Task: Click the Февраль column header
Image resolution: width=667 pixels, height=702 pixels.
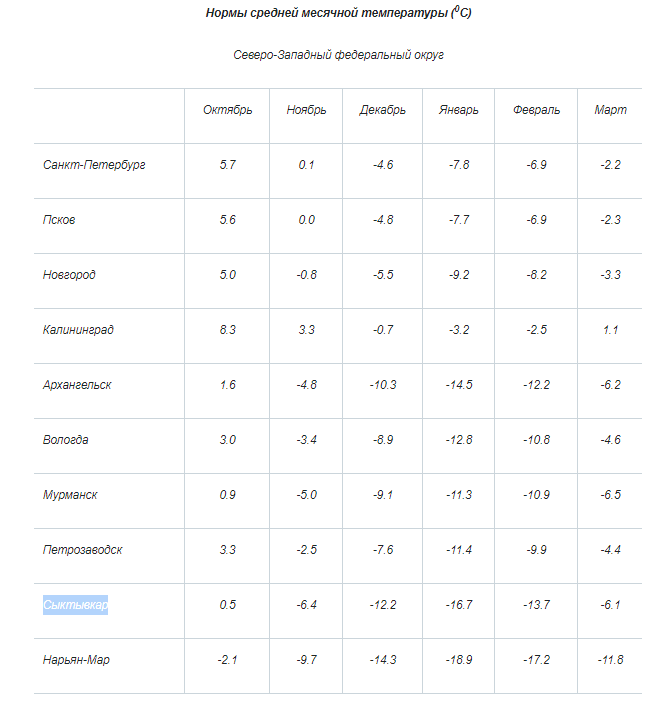Action: (x=536, y=110)
